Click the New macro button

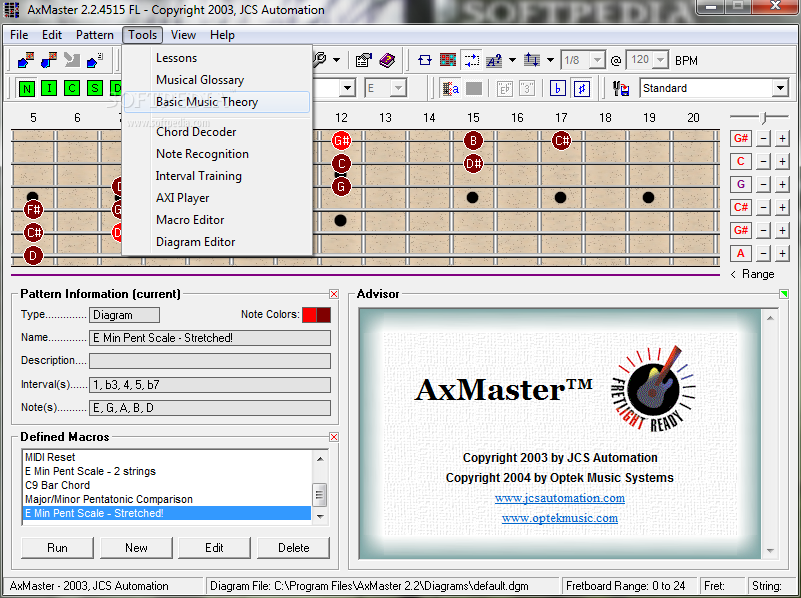(136, 547)
